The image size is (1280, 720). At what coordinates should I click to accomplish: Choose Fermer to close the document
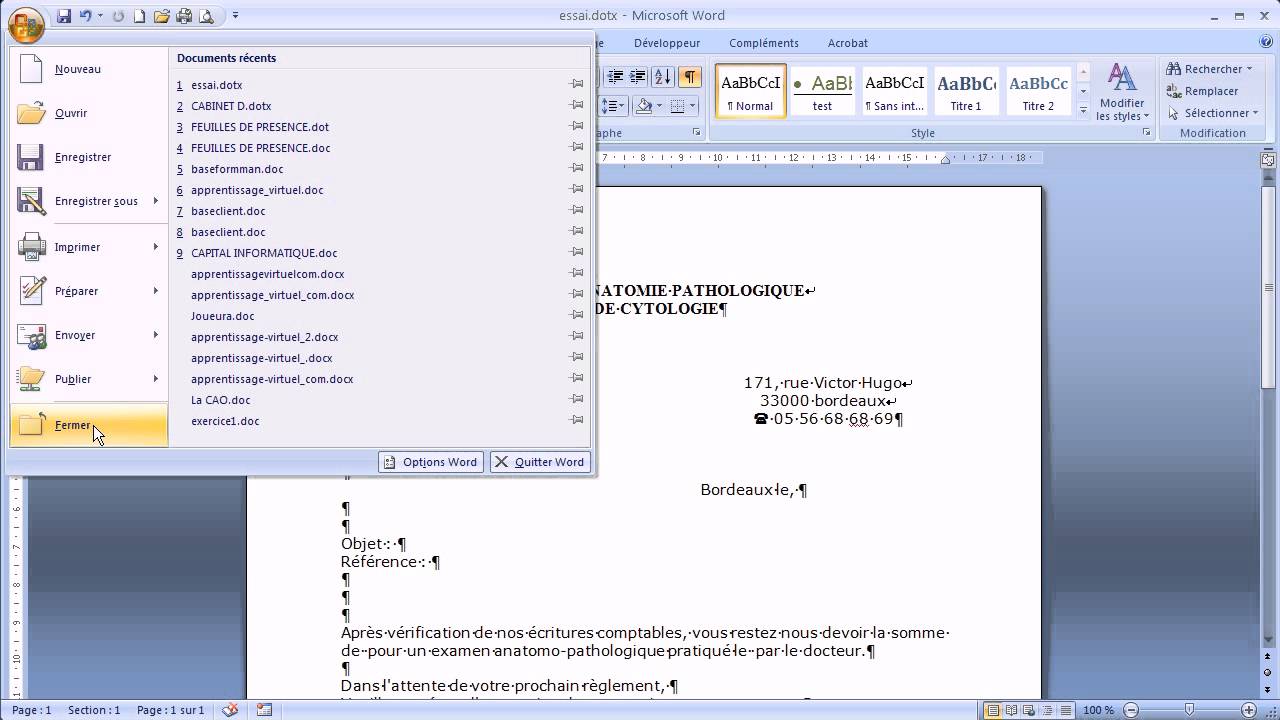point(88,425)
